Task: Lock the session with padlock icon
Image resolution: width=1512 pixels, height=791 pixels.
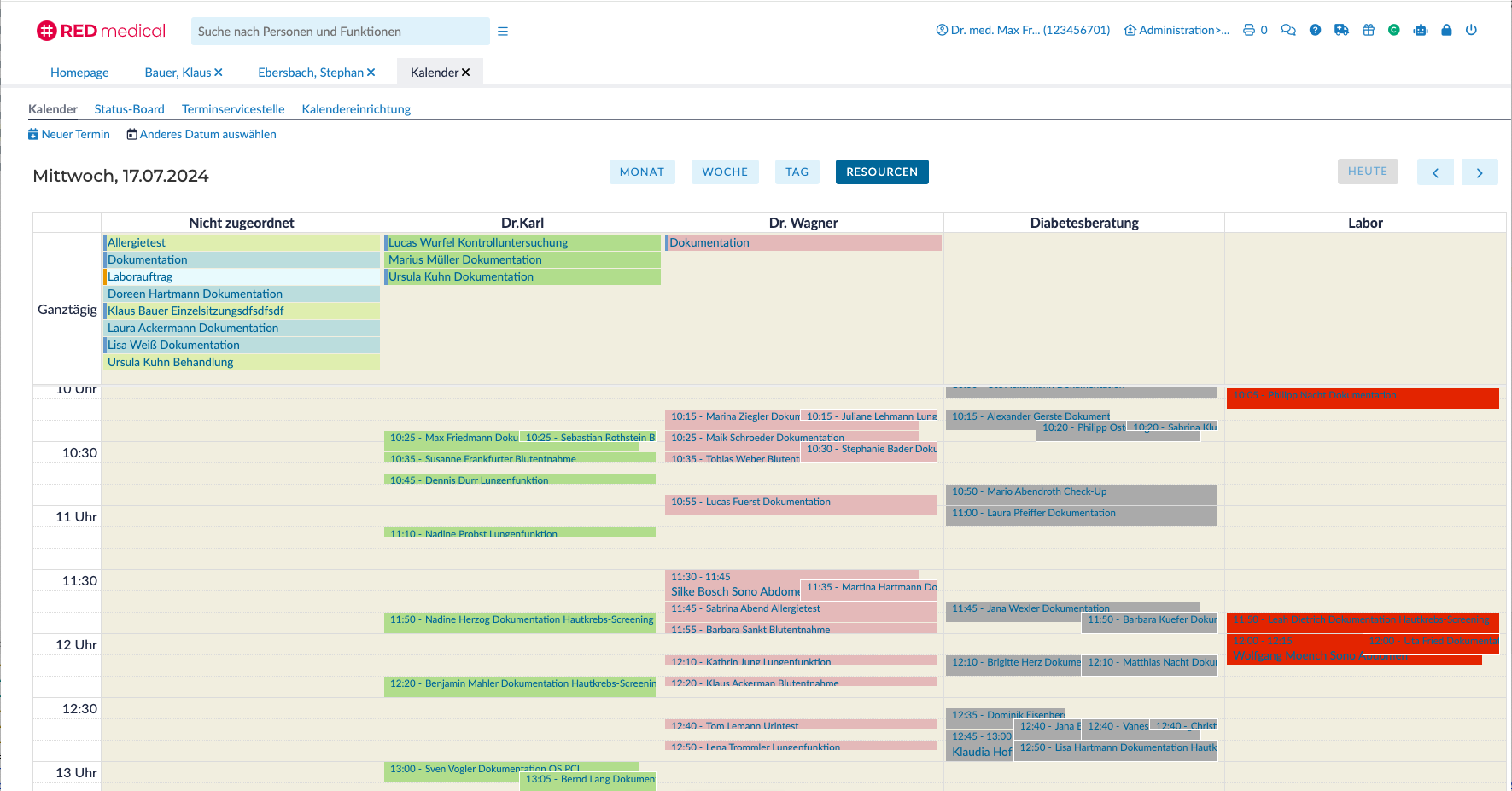Action: click(x=1446, y=30)
